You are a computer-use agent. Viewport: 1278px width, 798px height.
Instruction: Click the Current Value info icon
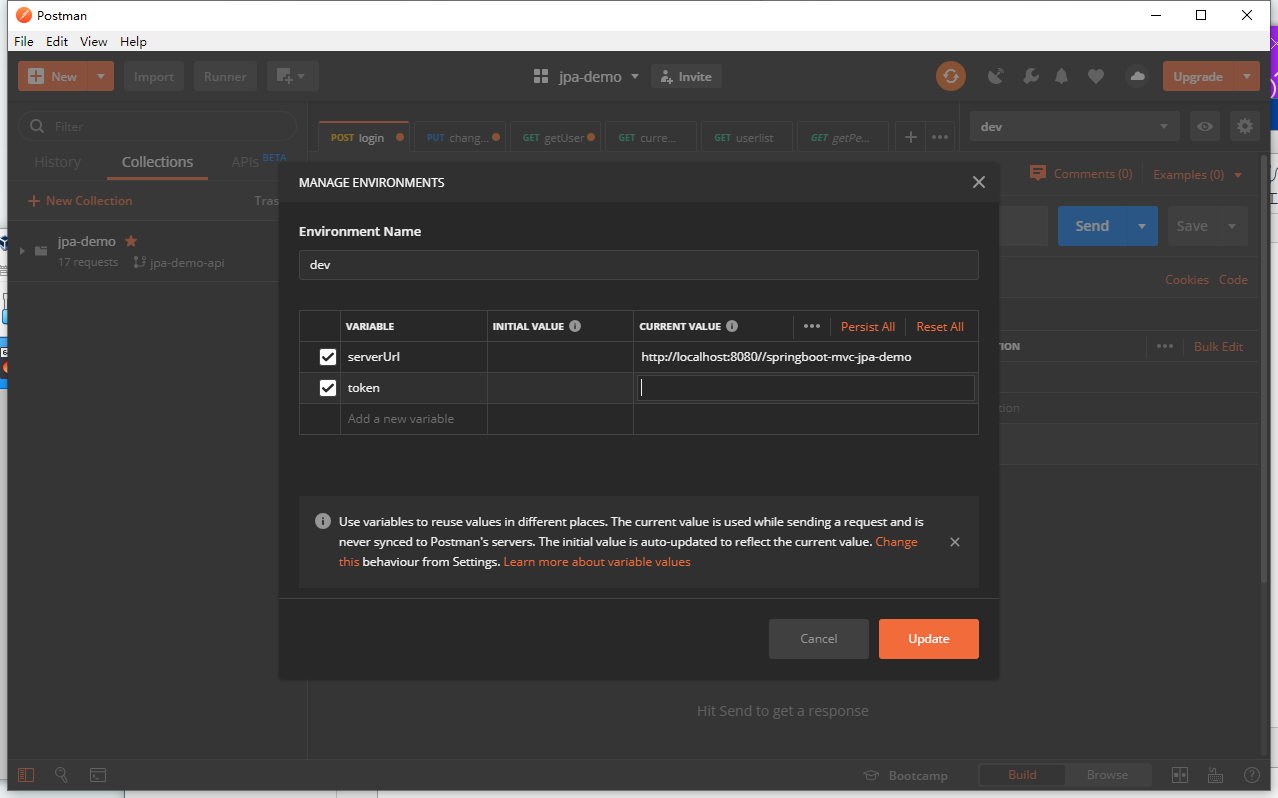[x=732, y=326]
